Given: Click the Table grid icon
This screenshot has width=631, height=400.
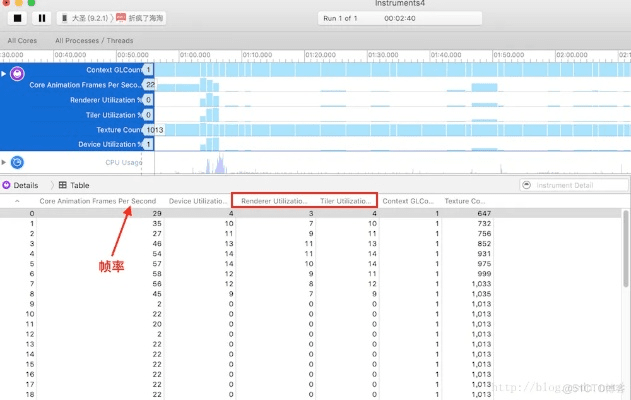Looking at the screenshot, I should (62, 185).
